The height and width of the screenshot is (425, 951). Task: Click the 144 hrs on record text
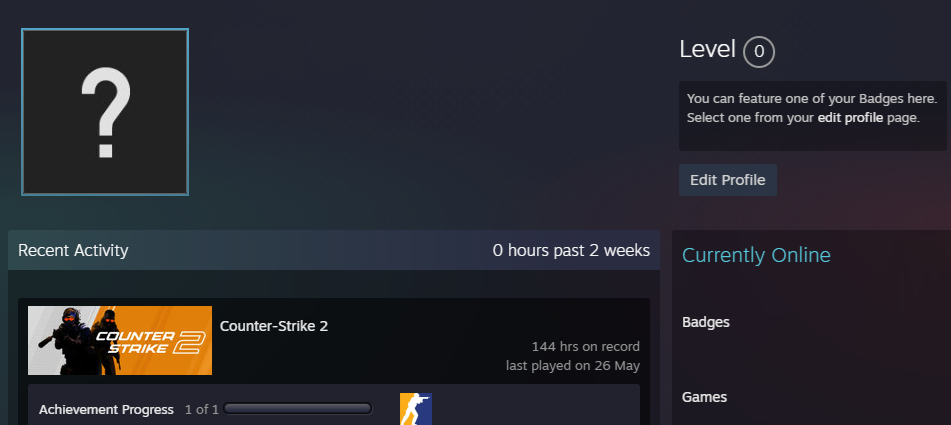pyautogui.click(x=586, y=347)
